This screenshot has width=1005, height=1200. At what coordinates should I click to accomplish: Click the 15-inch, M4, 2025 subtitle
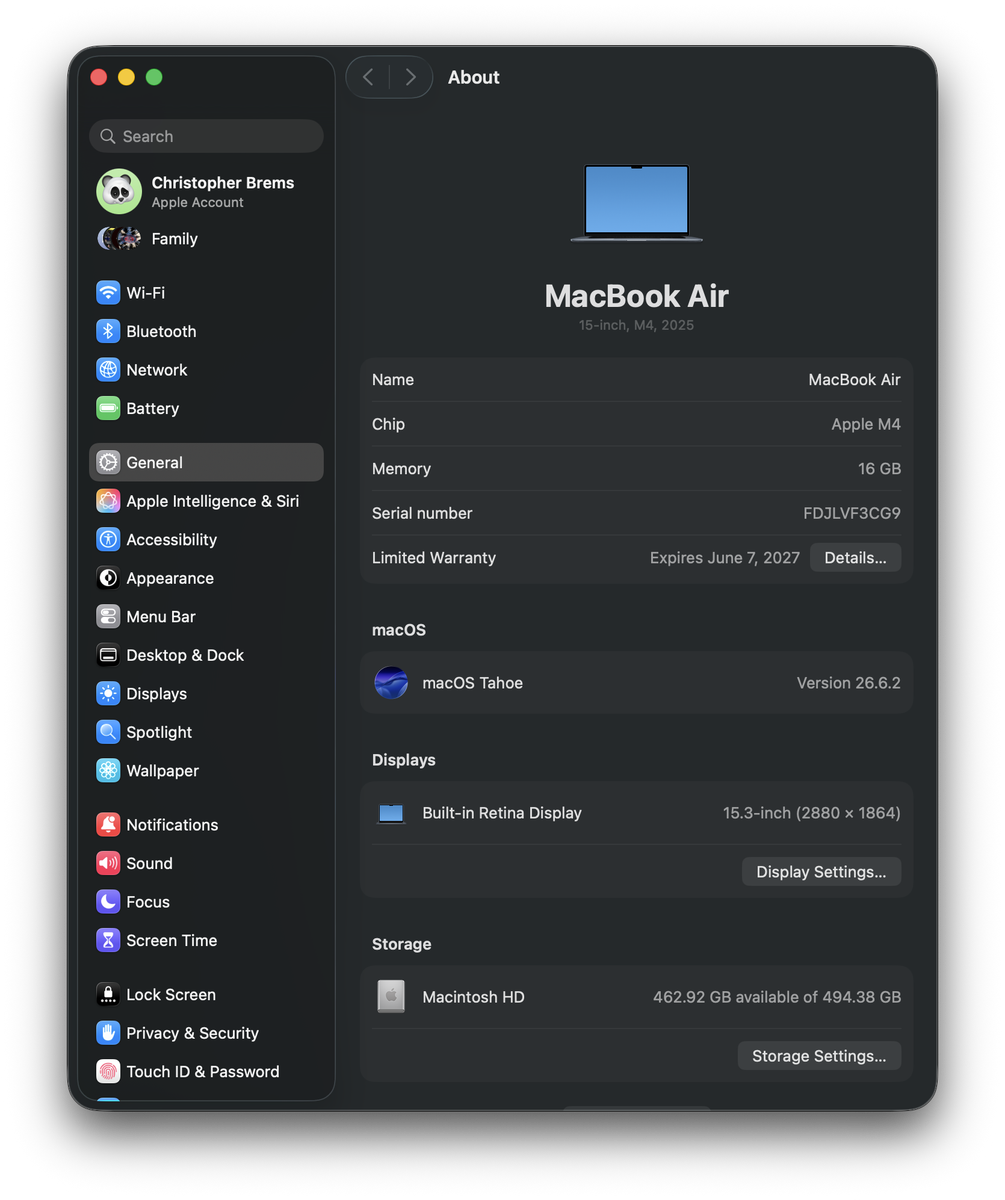(x=636, y=325)
